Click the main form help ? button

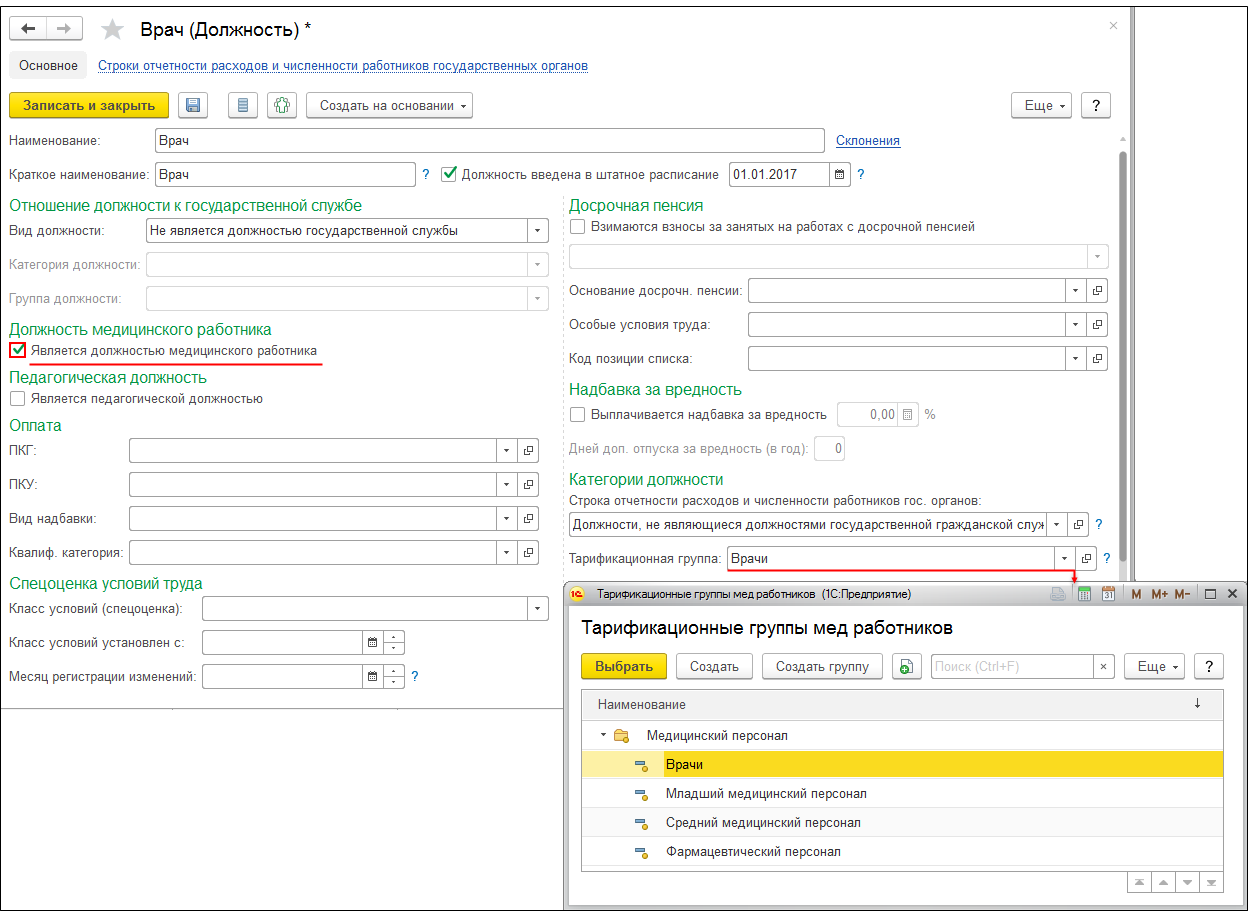(x=1096, y=105)
